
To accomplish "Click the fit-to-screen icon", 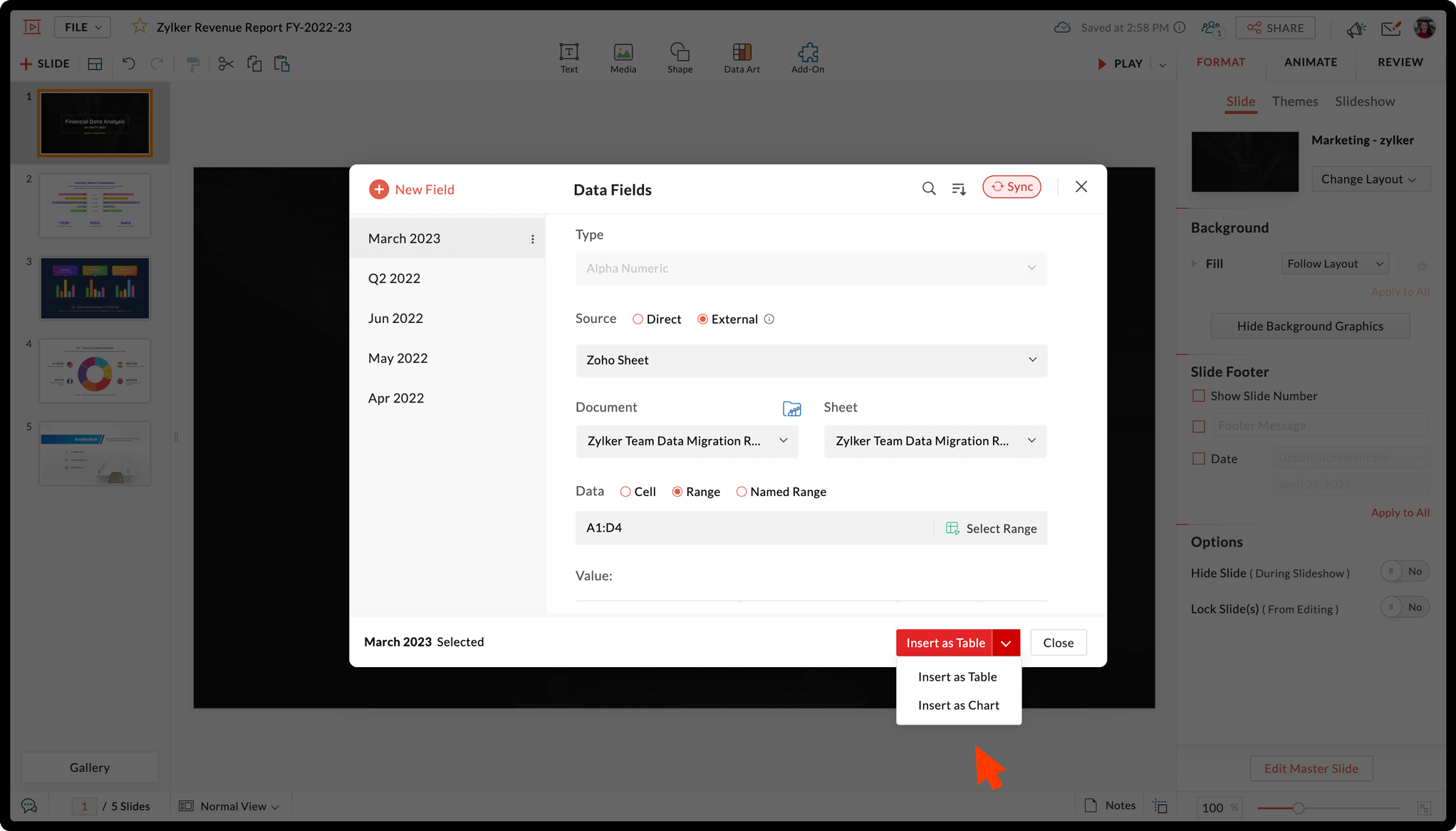I will 1424,807.
